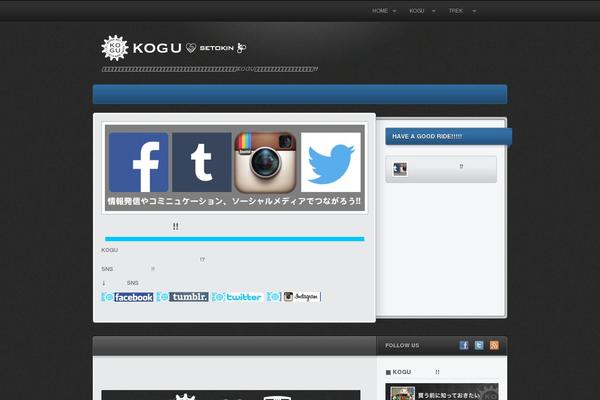Click the KOGU text in article body
The width and height of the screenshot is (600, 400).
[x=109, y=250]
